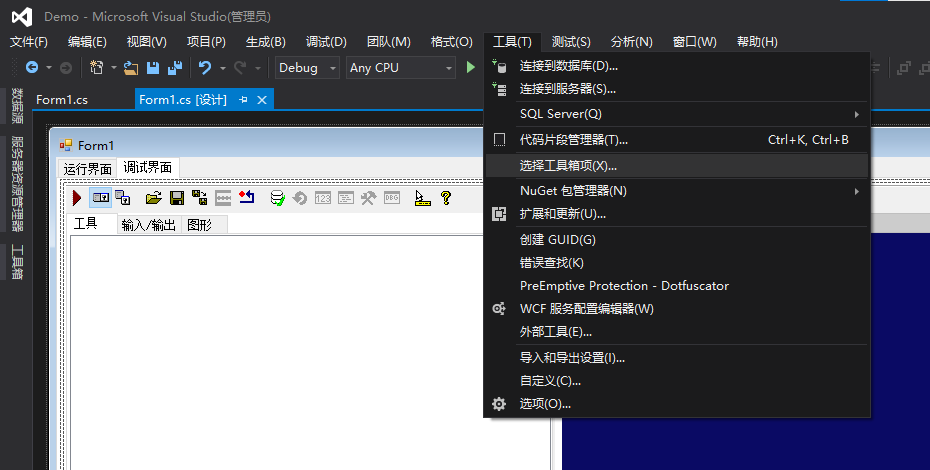Click the save-to-disks copy icon in Form1
The height and width of the screenshot is (470, 930).
[x=200, y=198]
